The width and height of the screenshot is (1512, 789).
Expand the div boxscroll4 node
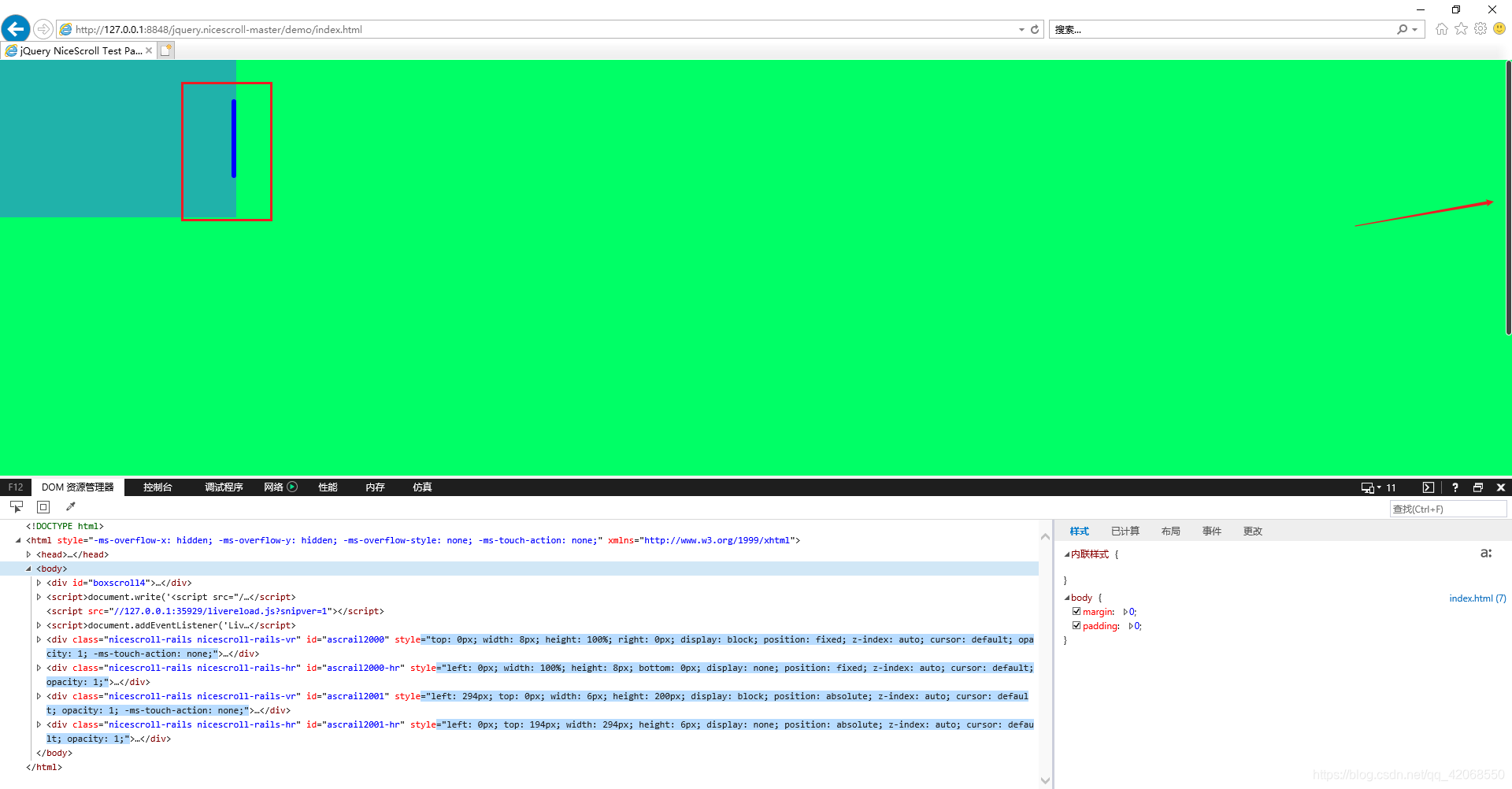(x=39, y=583)
